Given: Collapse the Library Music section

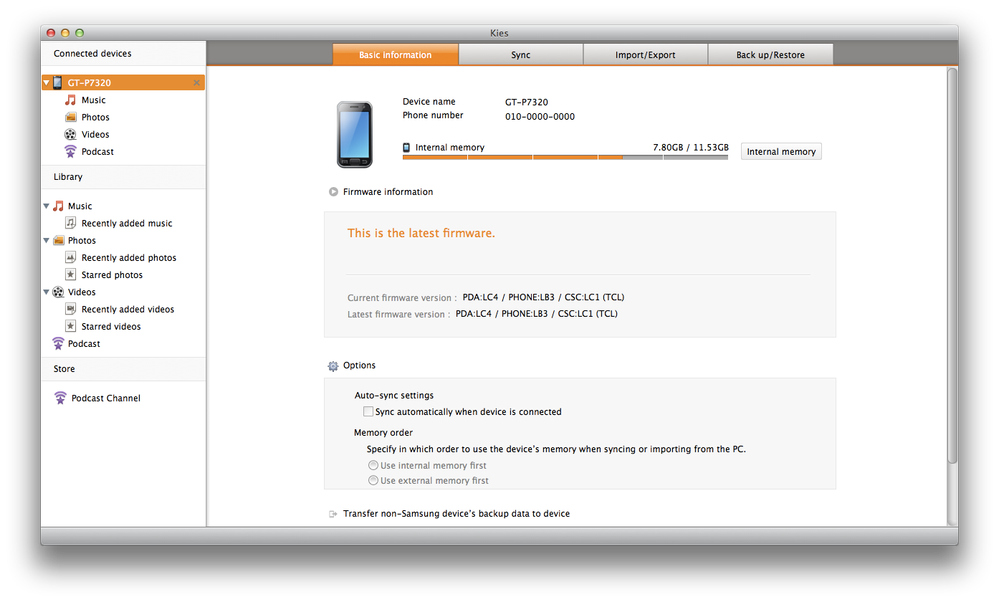Looking at the screenshot, I should coord(46,207).
